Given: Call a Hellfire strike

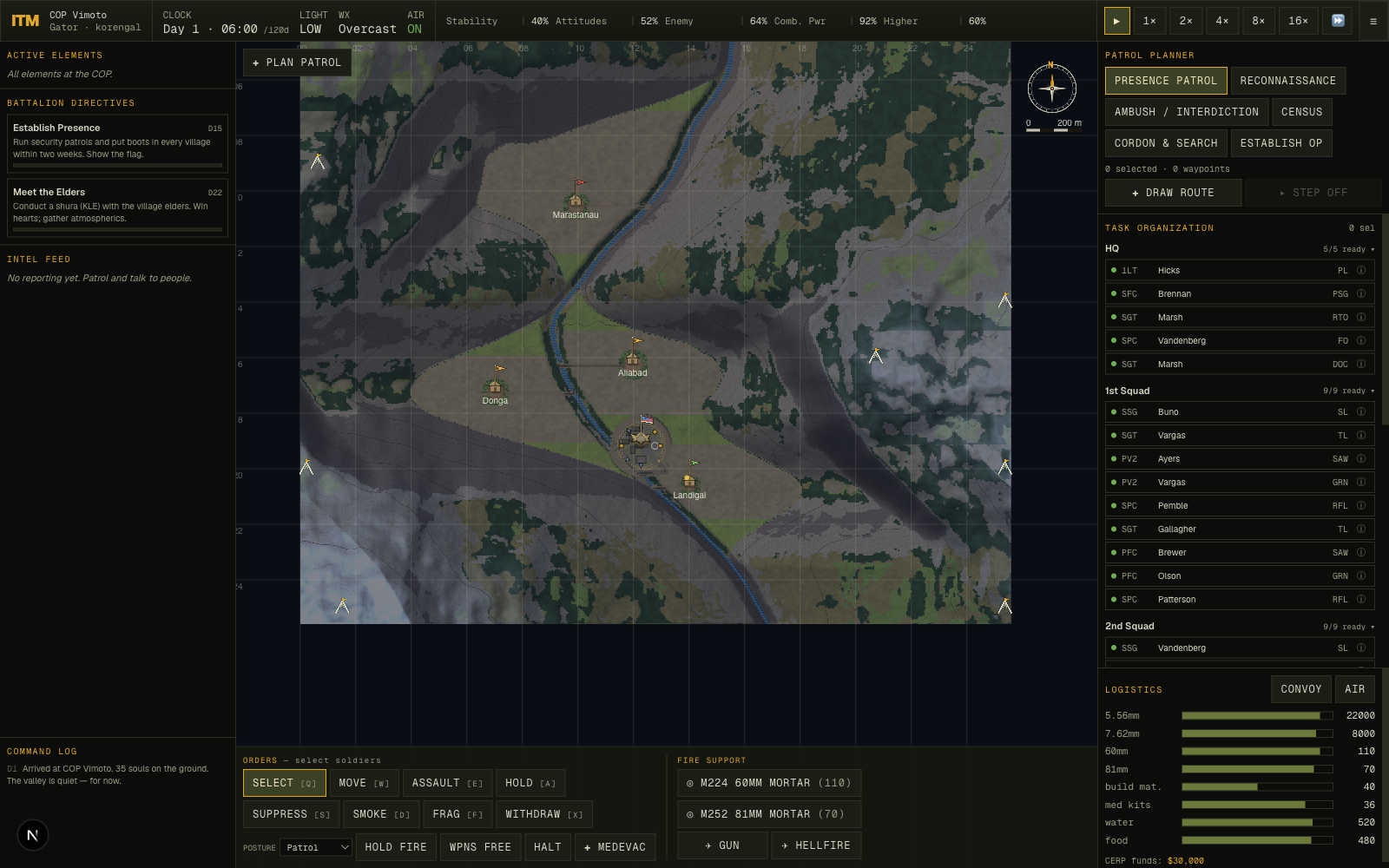Looking at the screenshot, I should (x=816, y=845).
